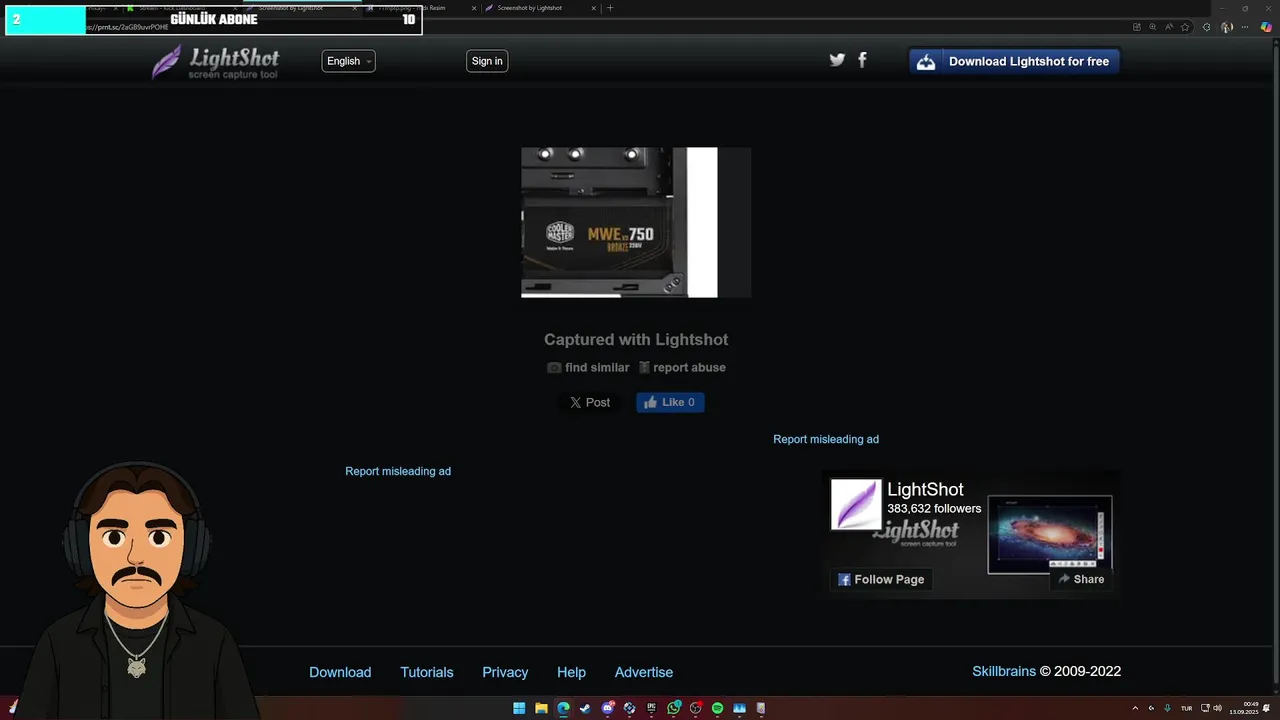This screenshot has width=1280, height=720.
Task: Open volume control from the tray speaker icon
Action: coord(1218,708)
